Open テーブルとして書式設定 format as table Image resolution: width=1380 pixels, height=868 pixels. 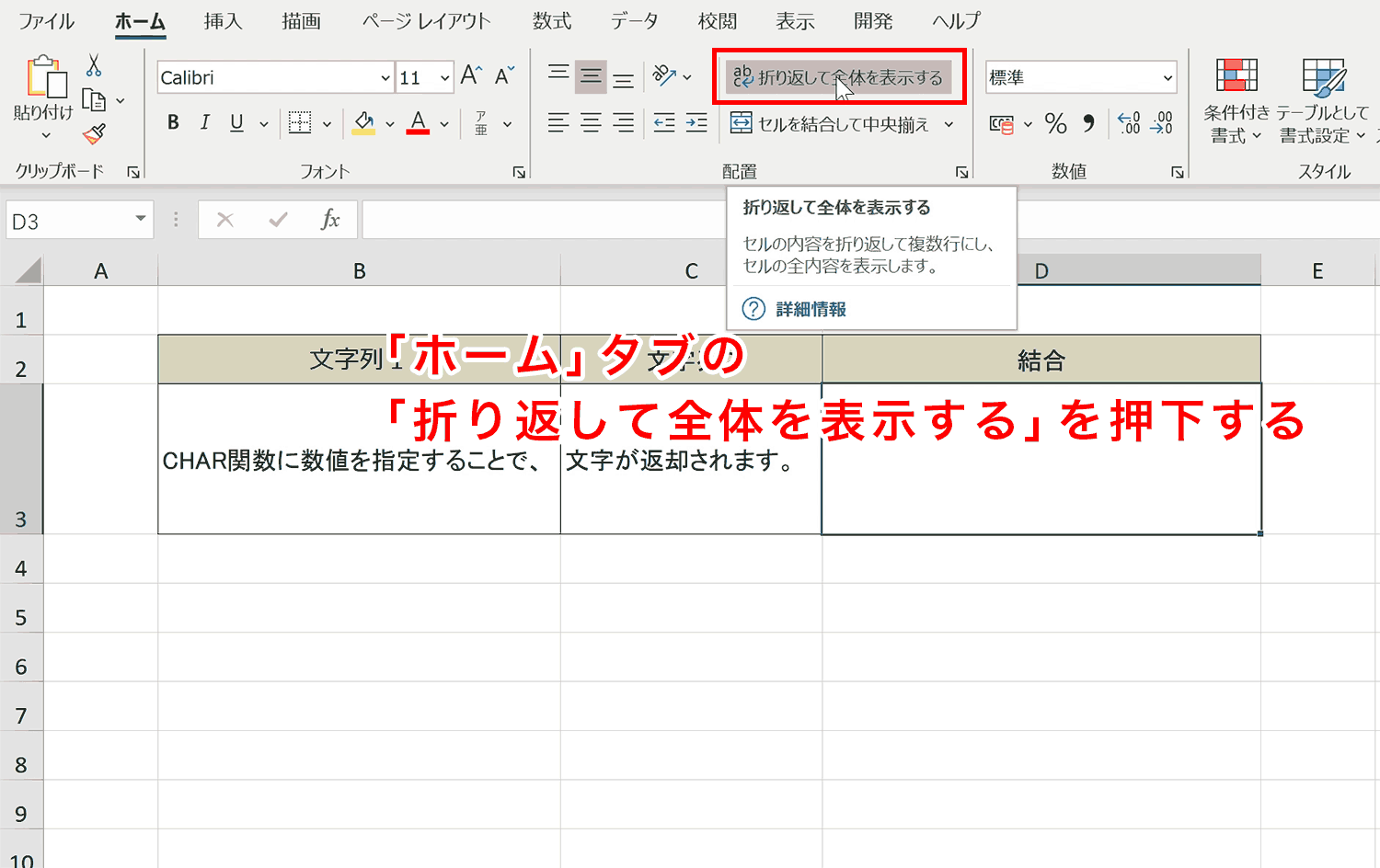tap(1323, 101)
